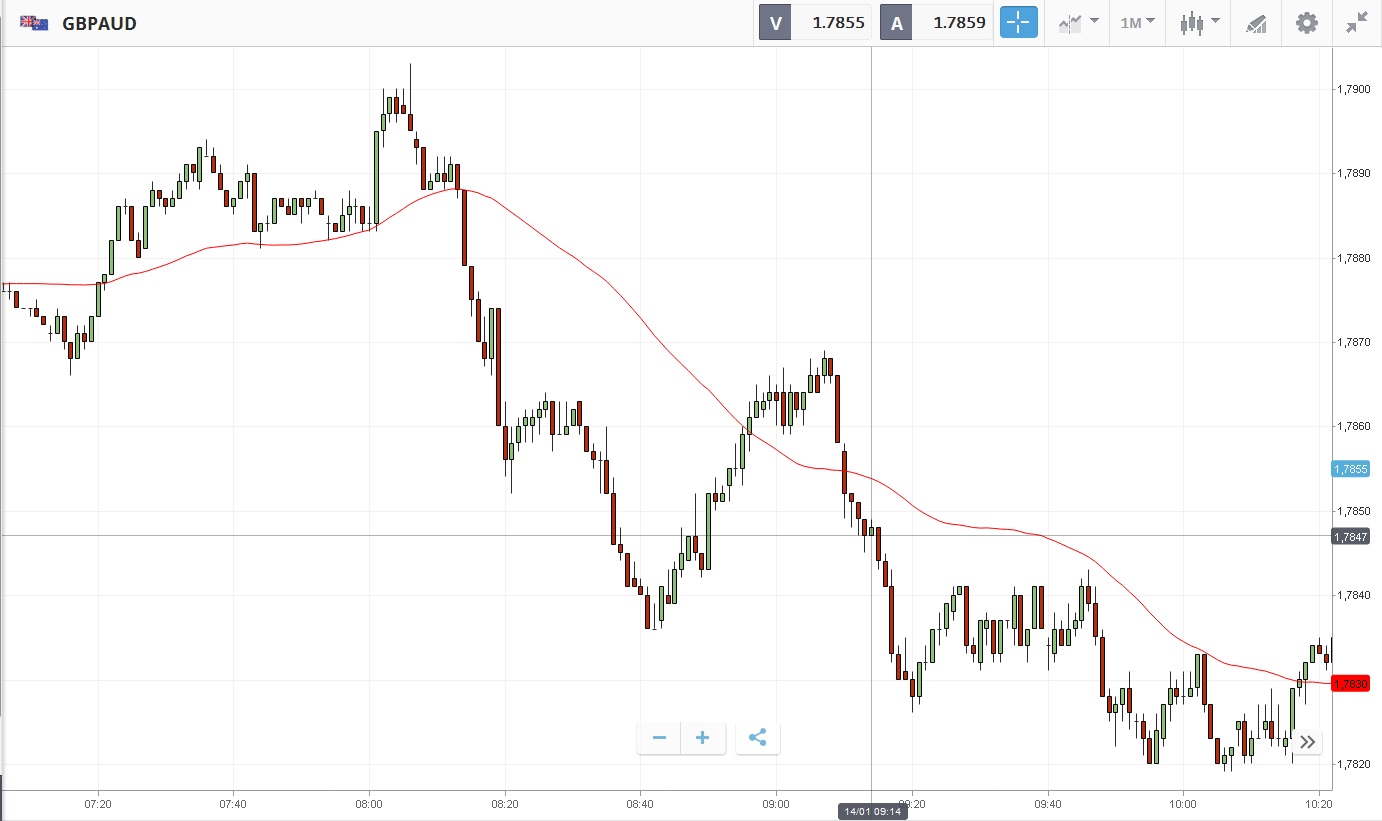Click the A buy price 1.7859
The image size is (1382, 821).
tap(937, 23)
